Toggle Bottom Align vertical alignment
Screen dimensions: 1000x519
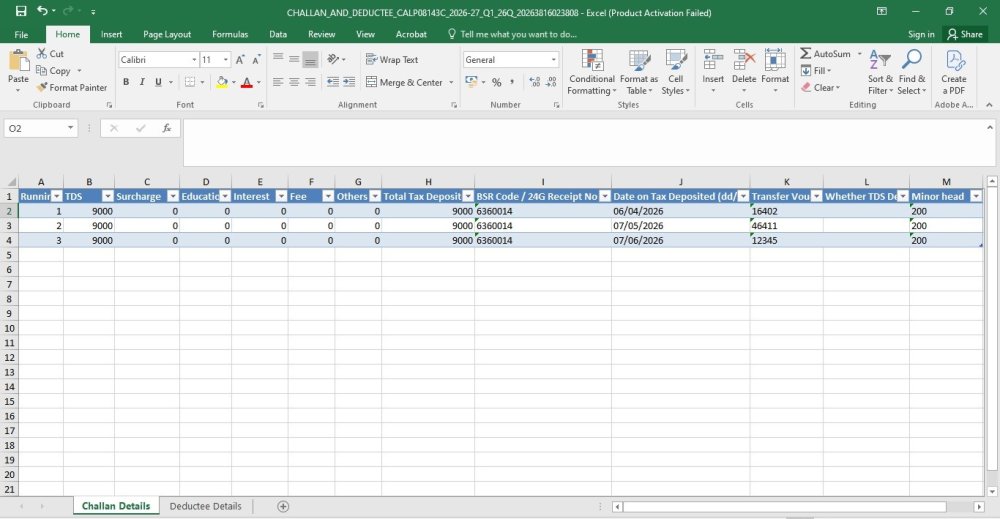pos(310,59)
